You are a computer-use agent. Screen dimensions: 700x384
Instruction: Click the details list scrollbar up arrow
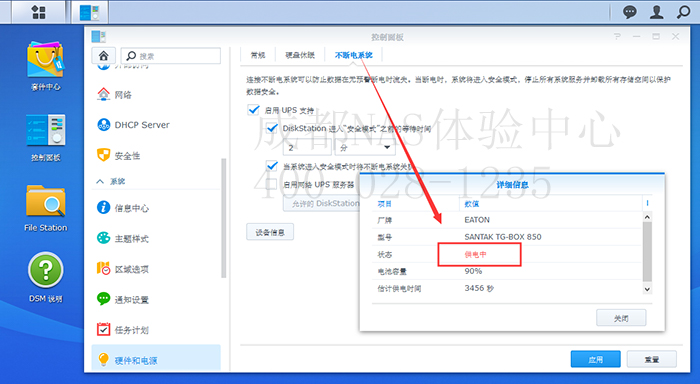tap(647, 217)
